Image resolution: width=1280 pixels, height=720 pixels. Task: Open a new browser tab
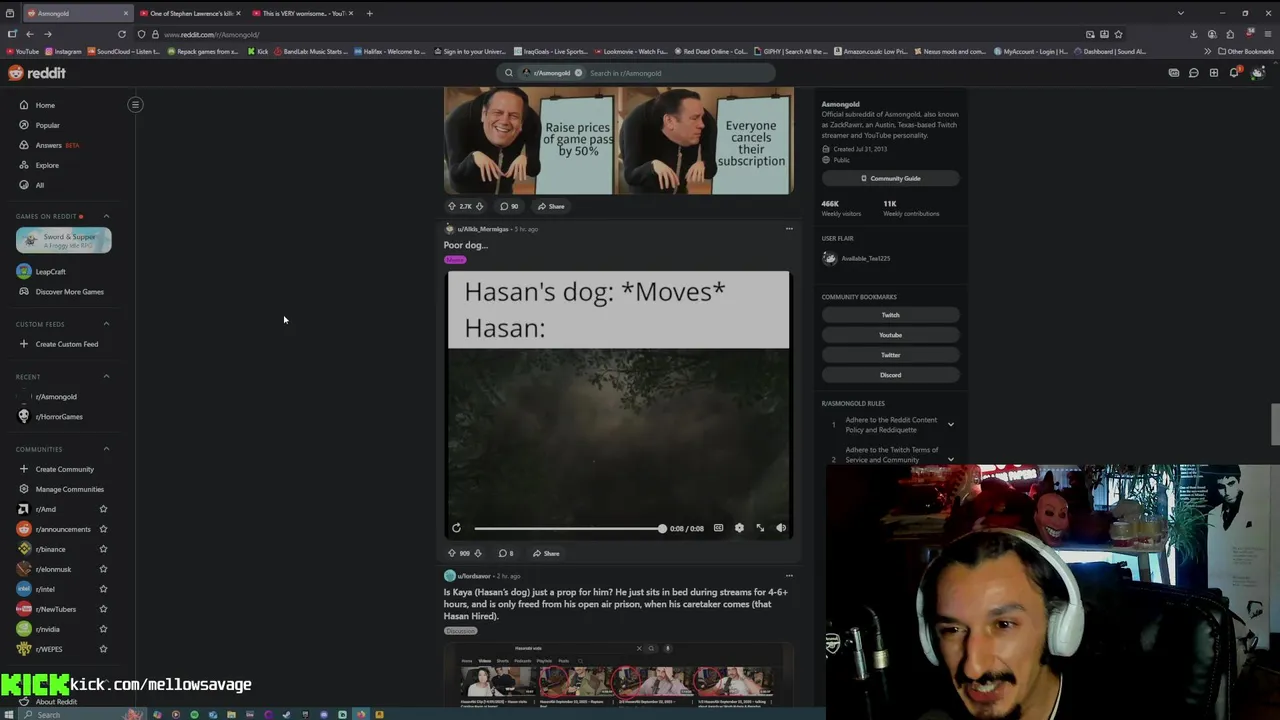click(369, 13)
